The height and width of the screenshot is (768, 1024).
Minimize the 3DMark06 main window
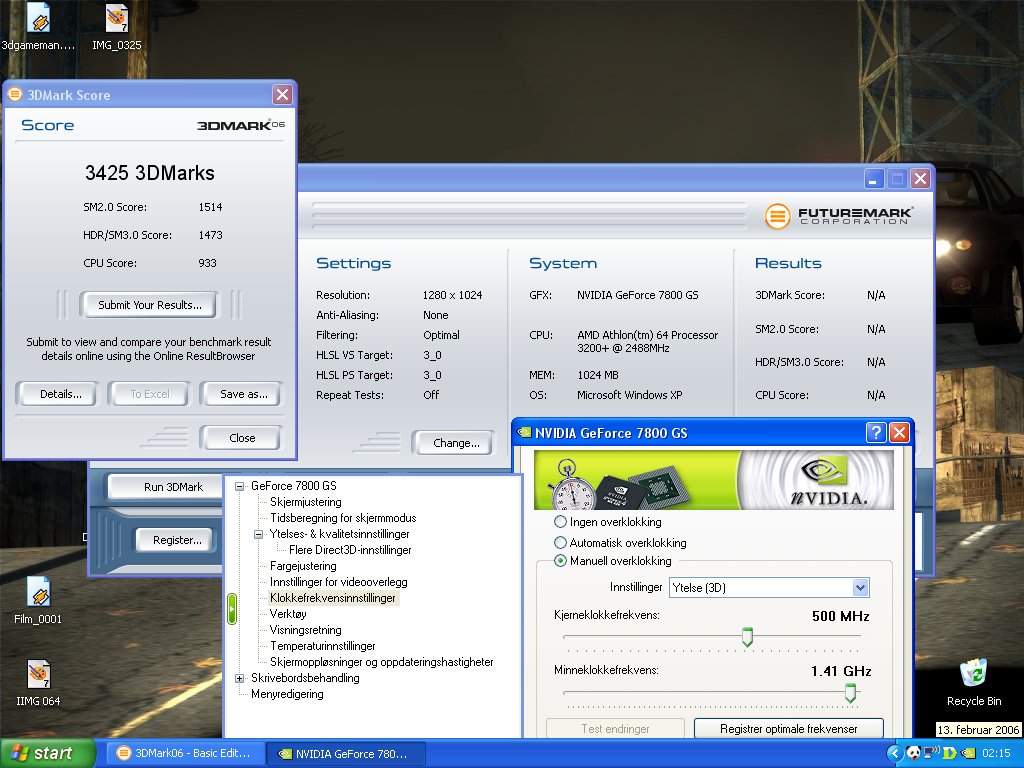pyautogui.click(x=874, y=178)
